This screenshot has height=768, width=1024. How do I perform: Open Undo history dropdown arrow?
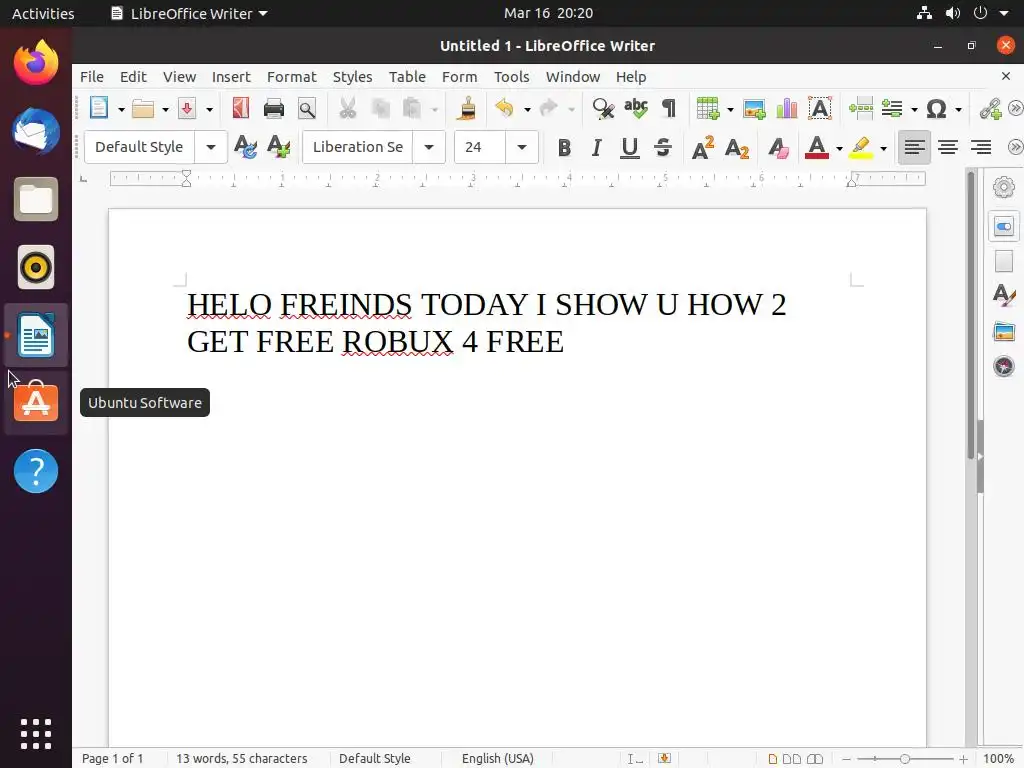pos(526,109)
